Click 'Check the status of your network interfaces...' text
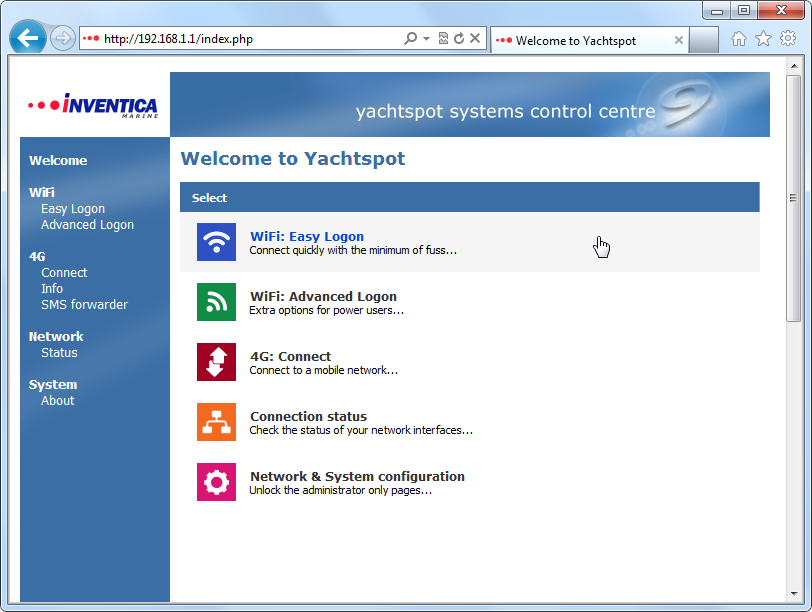This screenshot has width=812, height=612. 361,431
